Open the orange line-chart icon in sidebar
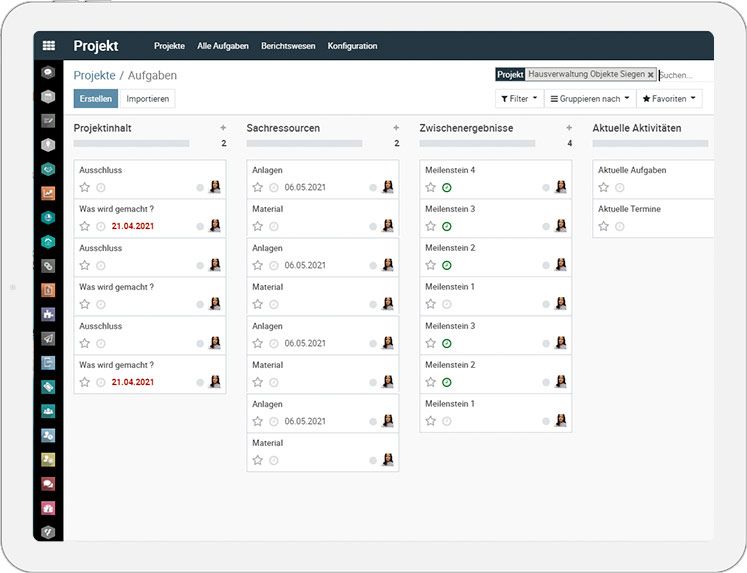This screenshot has height=573, width=747. tap(48, 193)
